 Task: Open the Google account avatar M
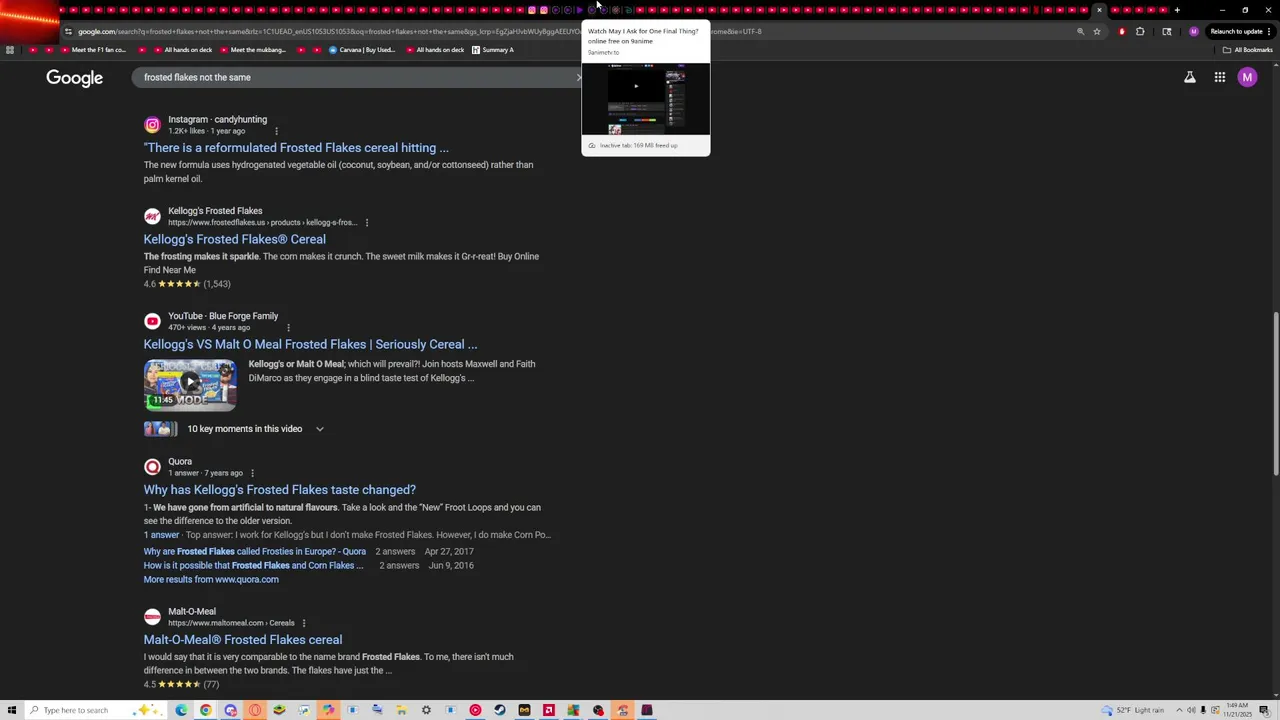[x=1247, y=77]
